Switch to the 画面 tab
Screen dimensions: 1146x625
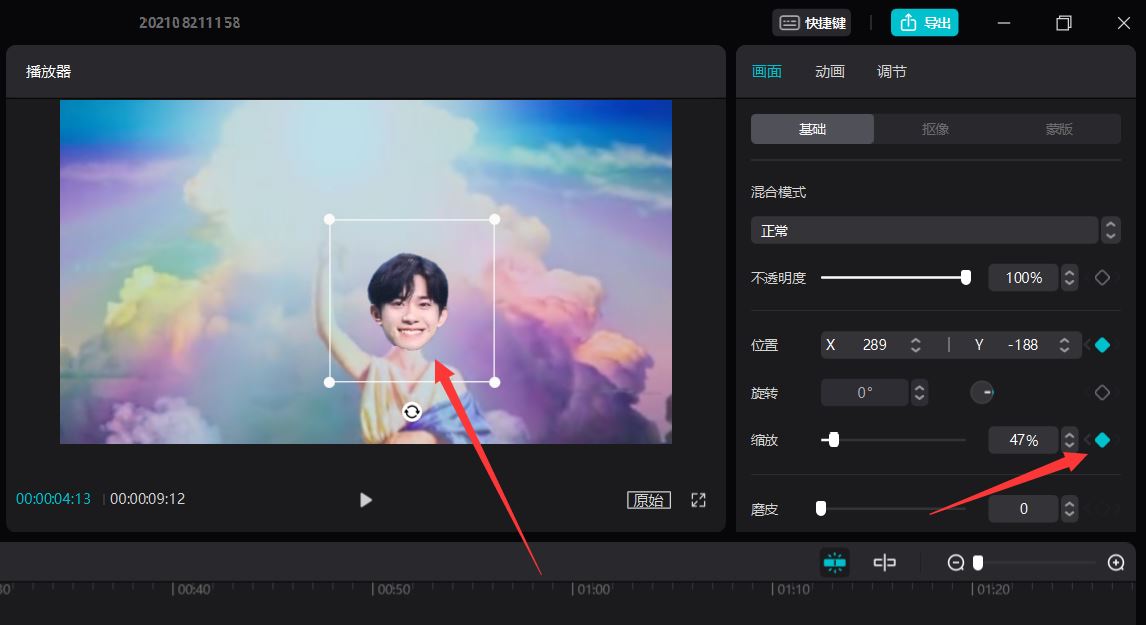pos(767,72)
